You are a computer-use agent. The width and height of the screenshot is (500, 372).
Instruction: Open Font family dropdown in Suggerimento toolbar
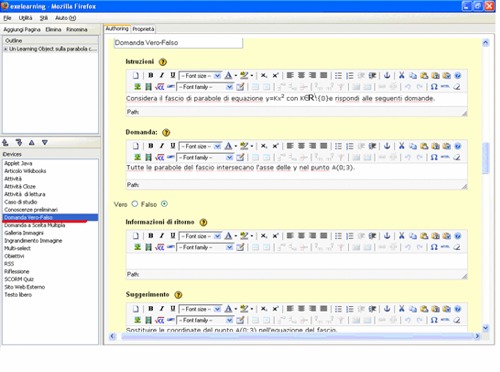[205, 320]
